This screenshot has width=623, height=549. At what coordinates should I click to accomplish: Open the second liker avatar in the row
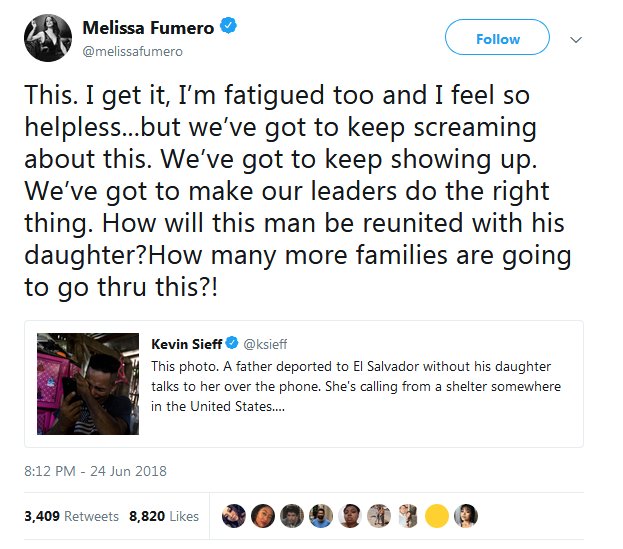coord(262,516)
